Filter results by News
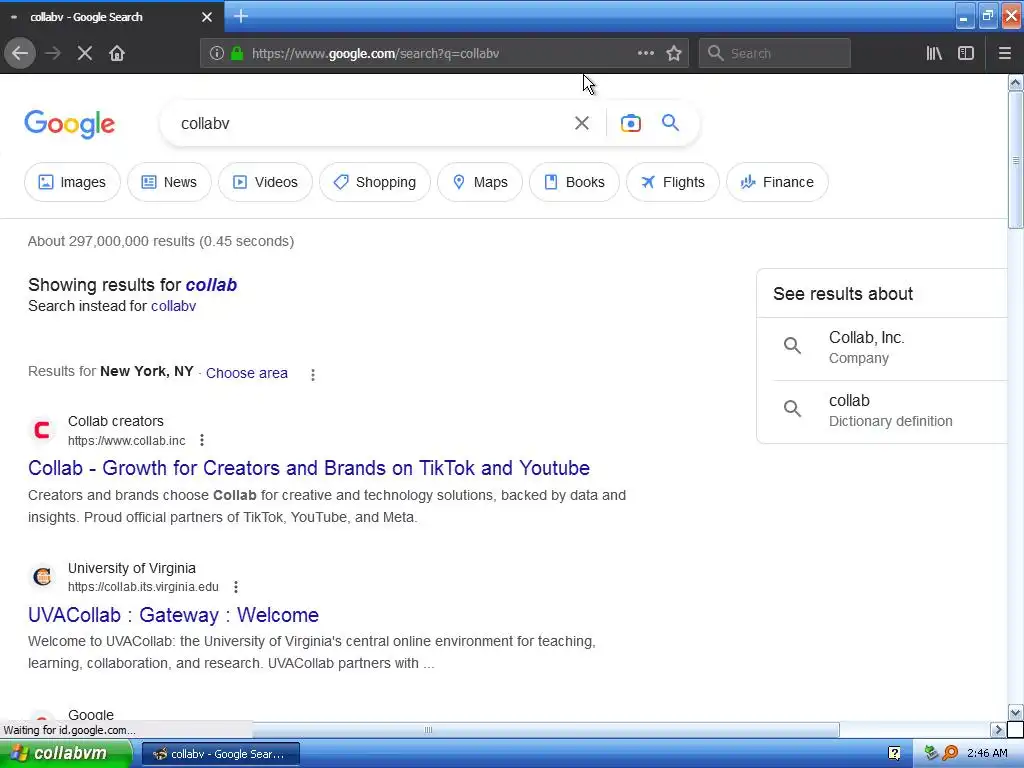 pos(169,182)
